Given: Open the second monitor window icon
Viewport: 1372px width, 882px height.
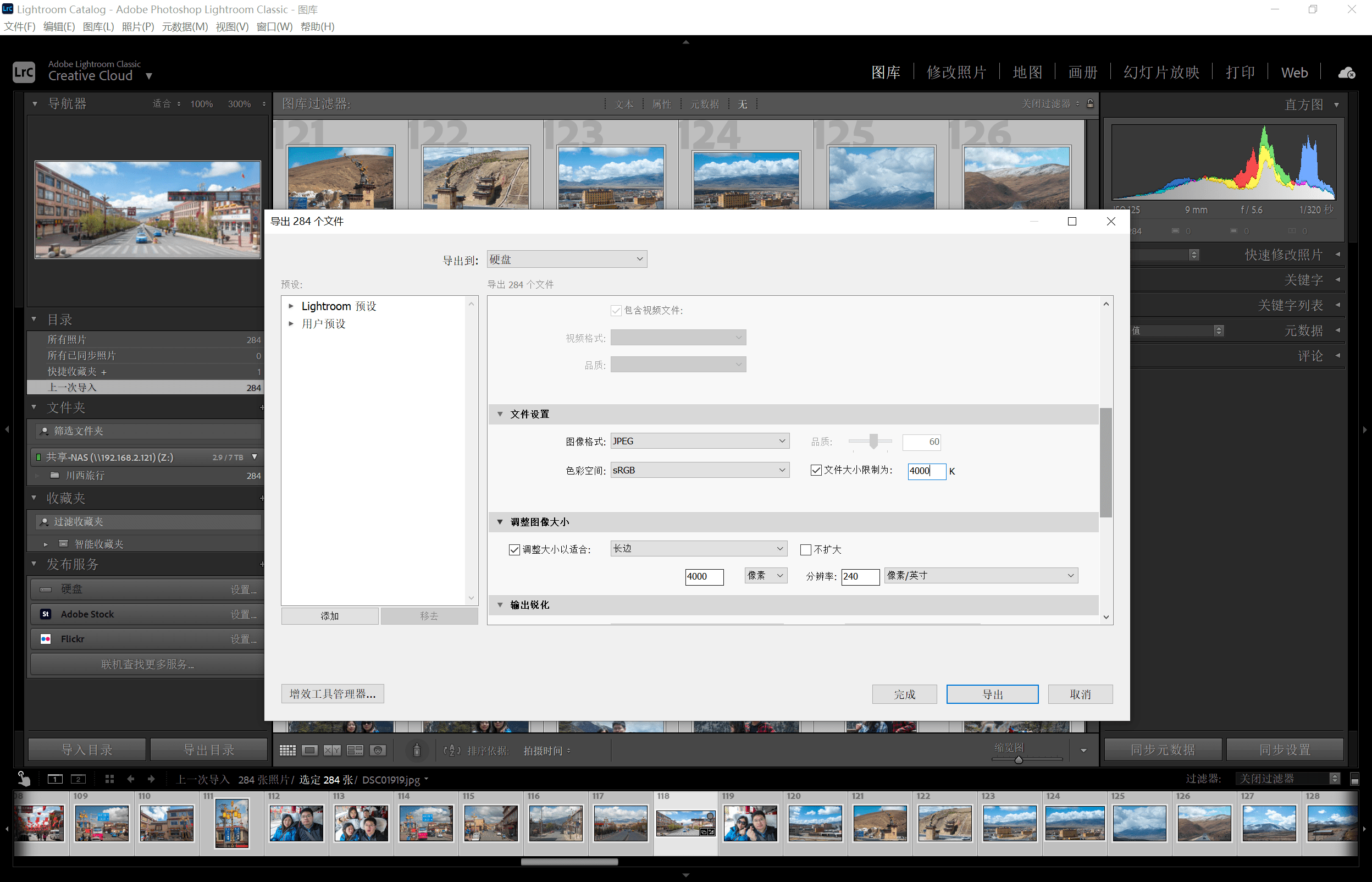Looking at the screenshot, I should [78, 779].
